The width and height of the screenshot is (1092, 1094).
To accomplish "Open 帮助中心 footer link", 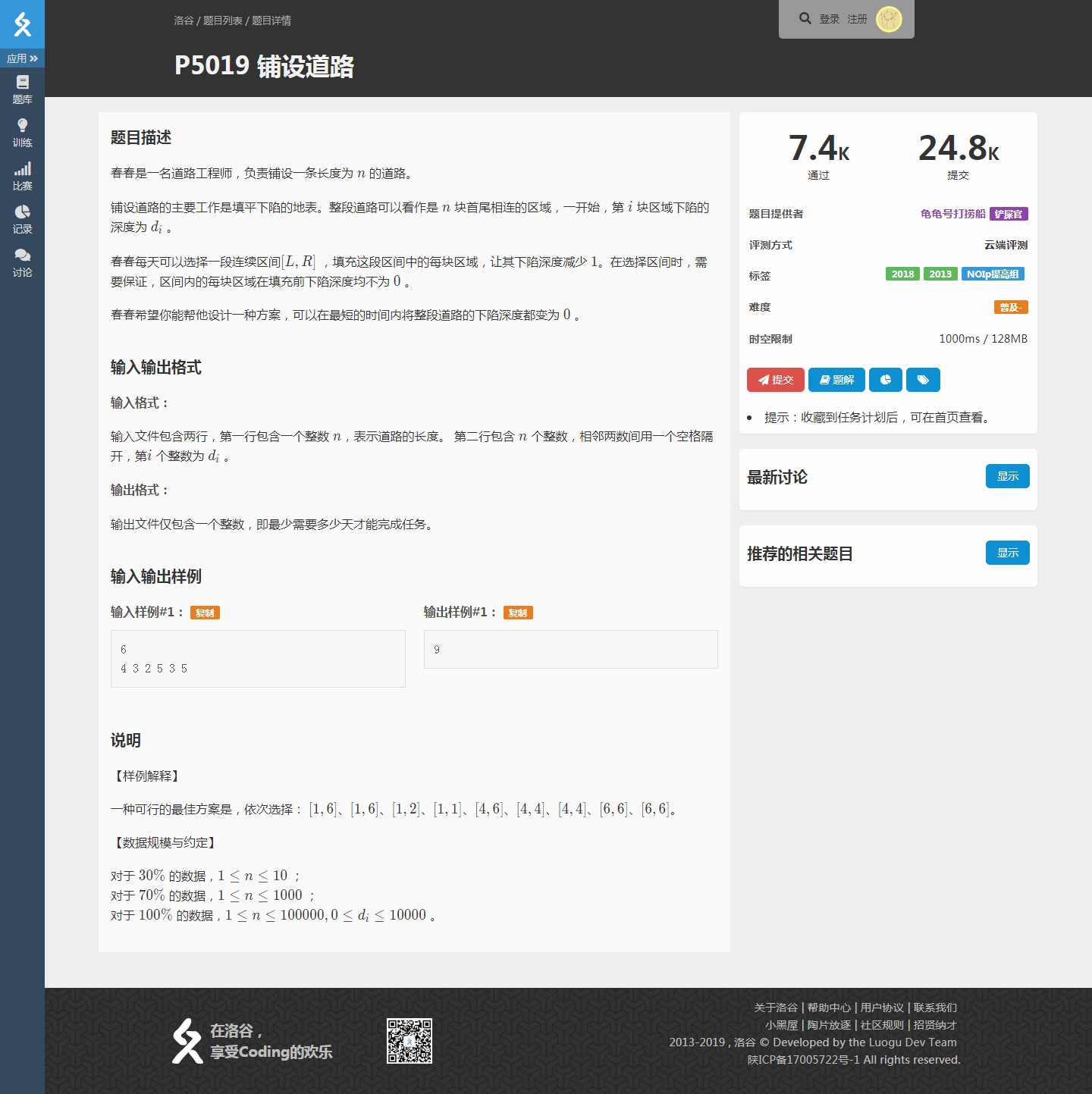I will [x=829, y=1008].
